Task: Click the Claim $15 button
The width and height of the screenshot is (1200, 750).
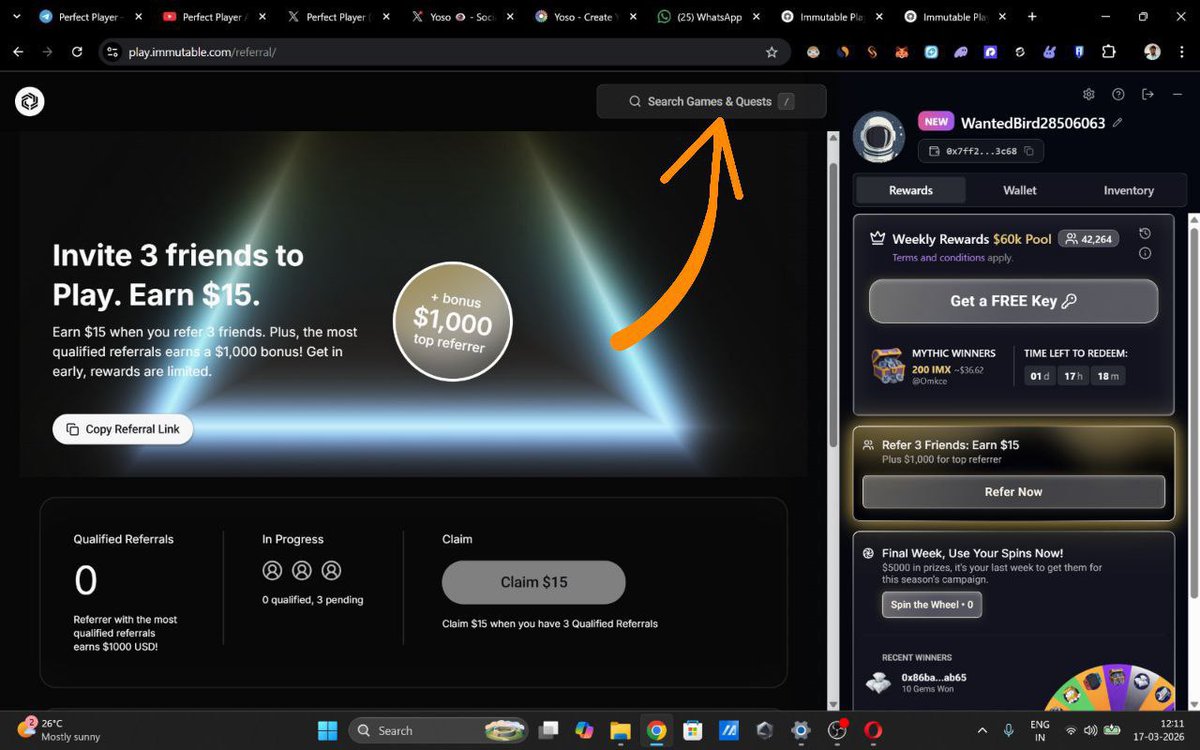Action: pos(534,582)
